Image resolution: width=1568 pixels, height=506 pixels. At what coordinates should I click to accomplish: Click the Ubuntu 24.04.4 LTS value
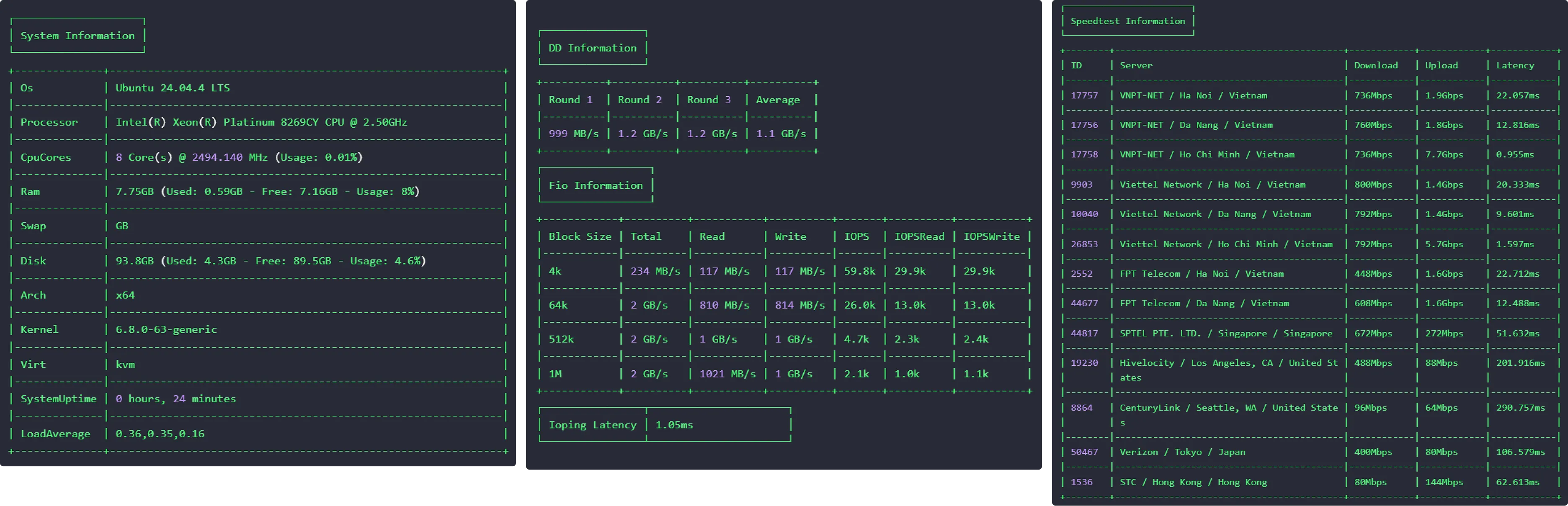pyautogui.click(x=173, y=88)
